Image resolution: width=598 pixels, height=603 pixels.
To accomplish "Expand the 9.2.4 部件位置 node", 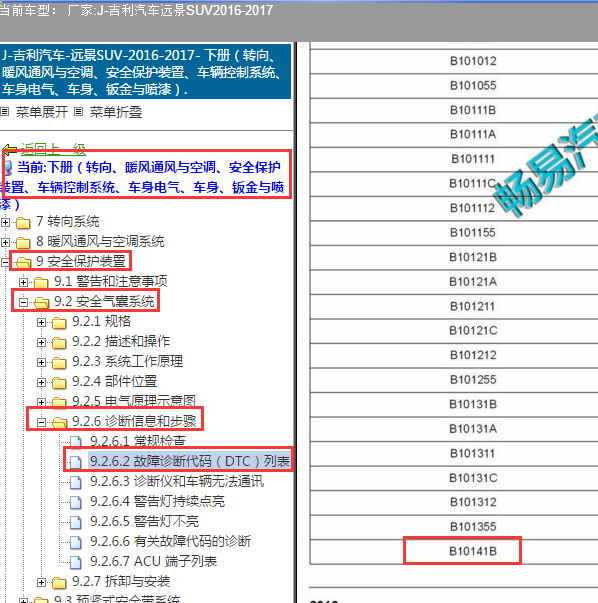I will click(42, 382).
